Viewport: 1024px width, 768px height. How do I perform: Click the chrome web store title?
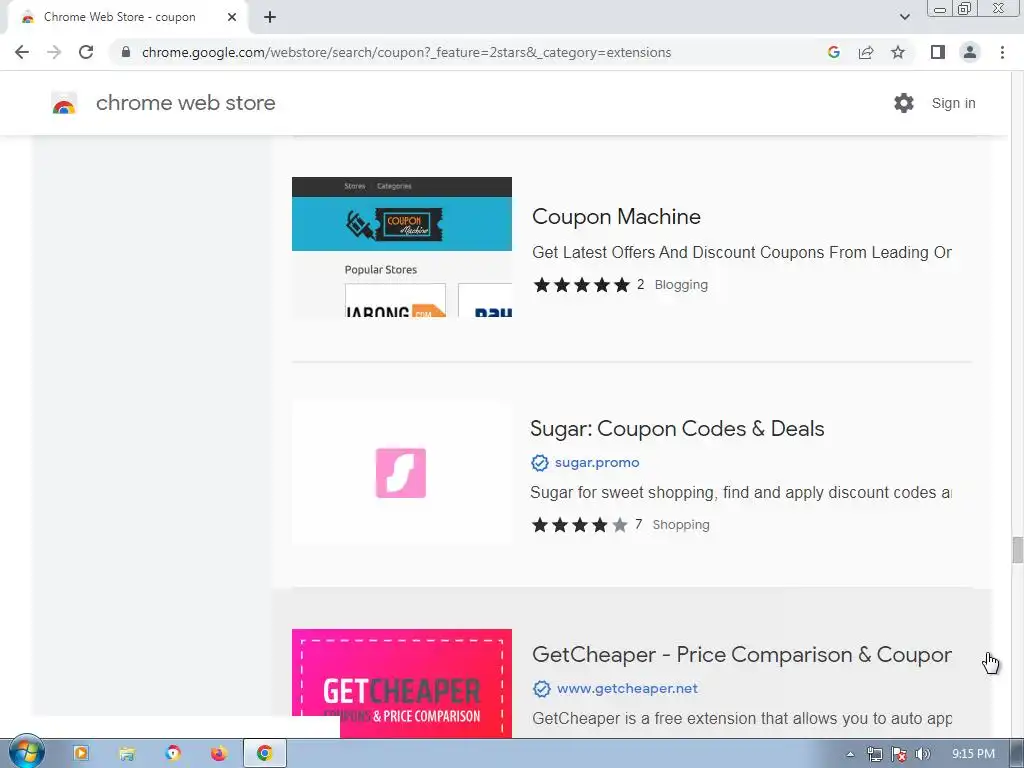[185, 103]
